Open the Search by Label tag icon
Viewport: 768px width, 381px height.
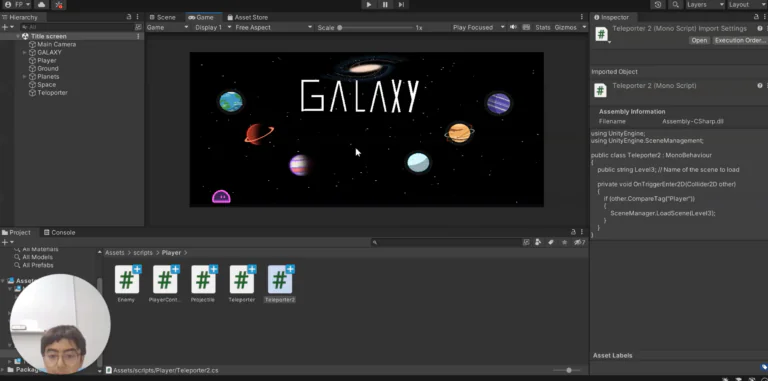pos(551,242)
